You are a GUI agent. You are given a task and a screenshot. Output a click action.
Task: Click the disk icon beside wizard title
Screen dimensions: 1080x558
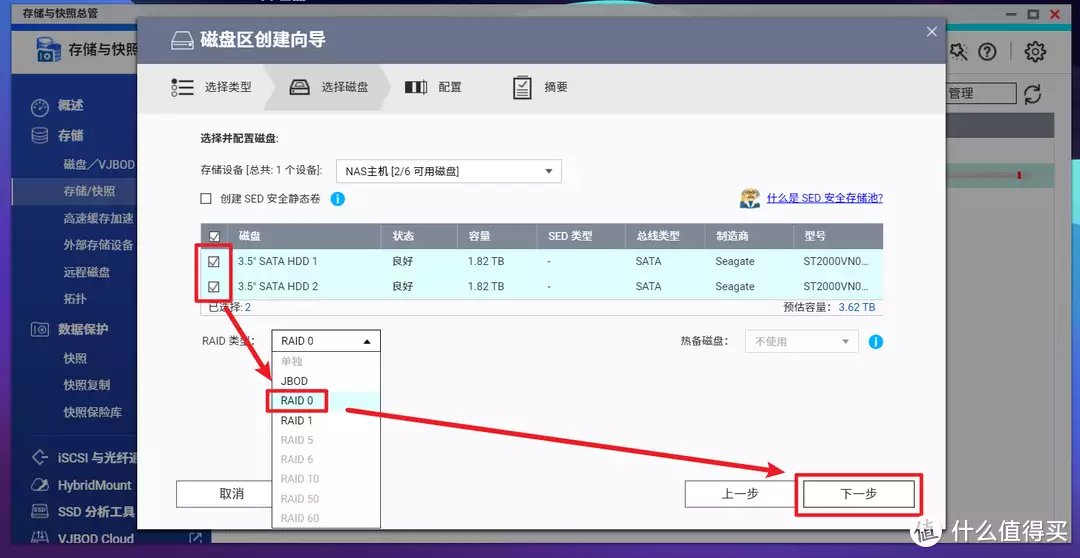tap(182, 40)
